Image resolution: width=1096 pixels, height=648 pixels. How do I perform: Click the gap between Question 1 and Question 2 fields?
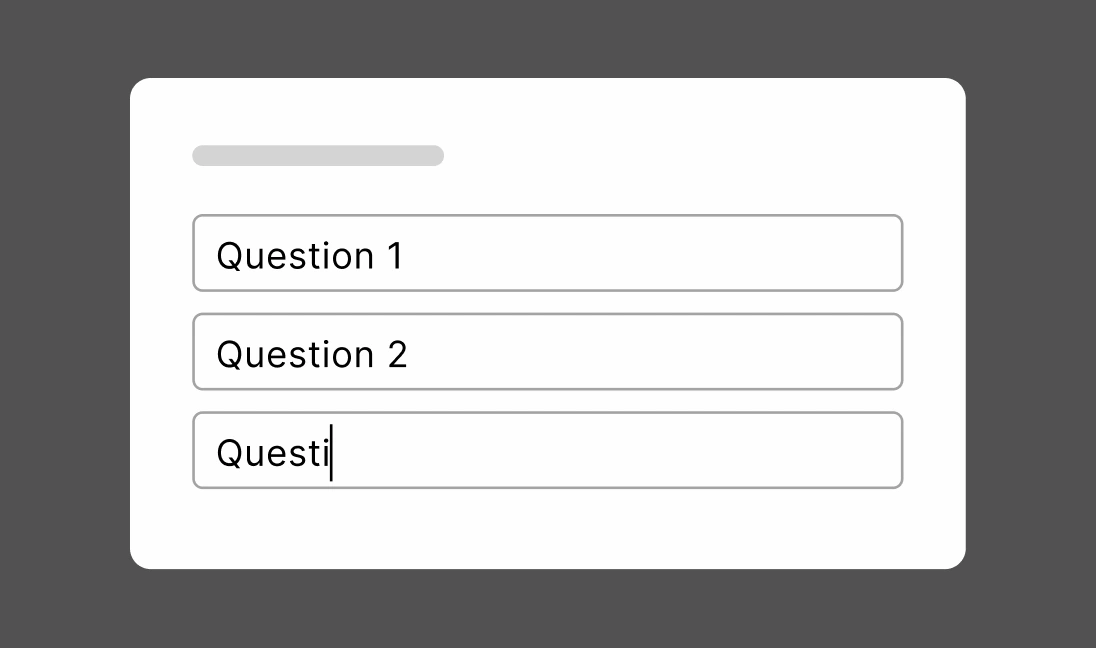click(x=547, y=302)
